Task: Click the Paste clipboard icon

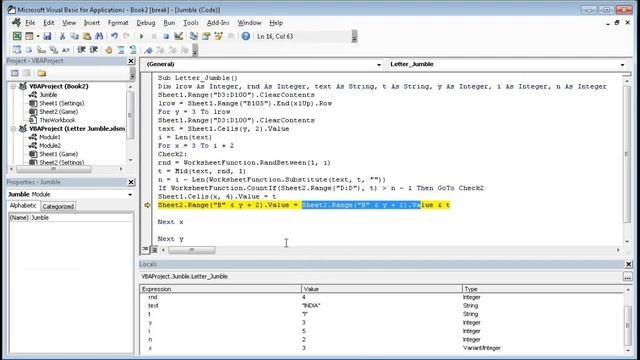Action: pyautogui.click(x=87, y=36)
